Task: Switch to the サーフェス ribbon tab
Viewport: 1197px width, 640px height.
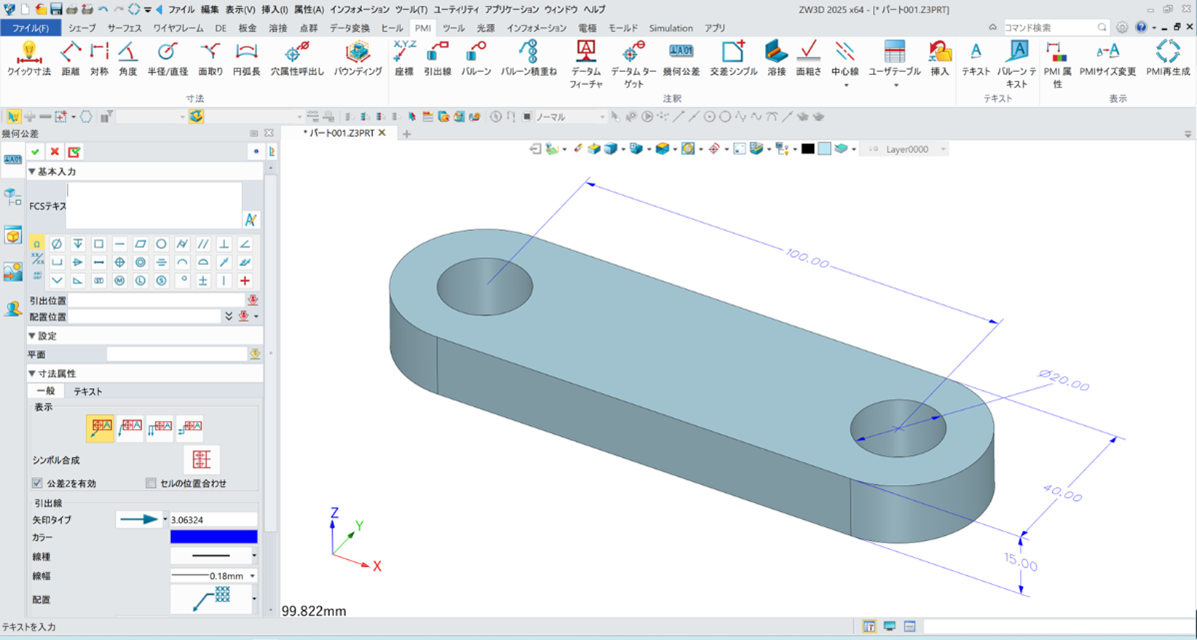Action: [x=125, y=28]
